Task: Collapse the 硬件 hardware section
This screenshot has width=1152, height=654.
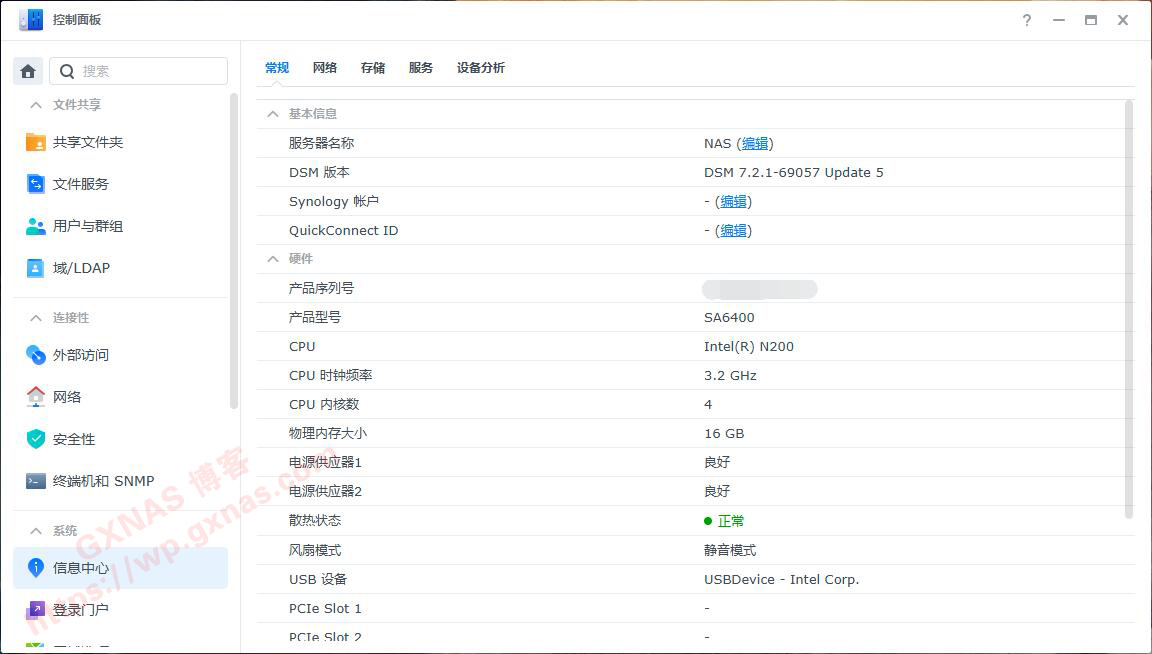Action: (x=272, y=259)
